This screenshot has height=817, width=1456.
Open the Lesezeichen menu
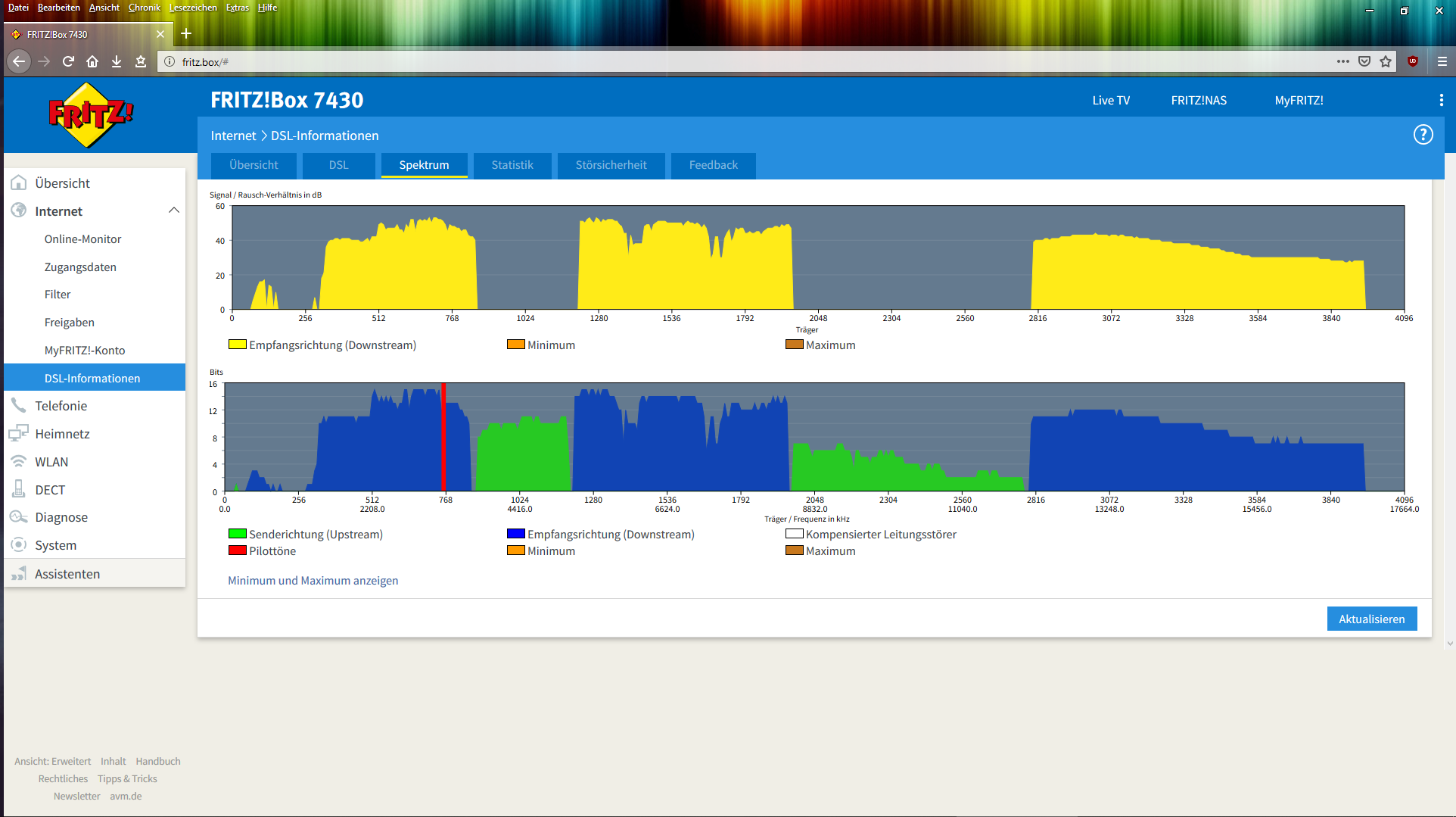pyautogui.click(x=193, y=8)
